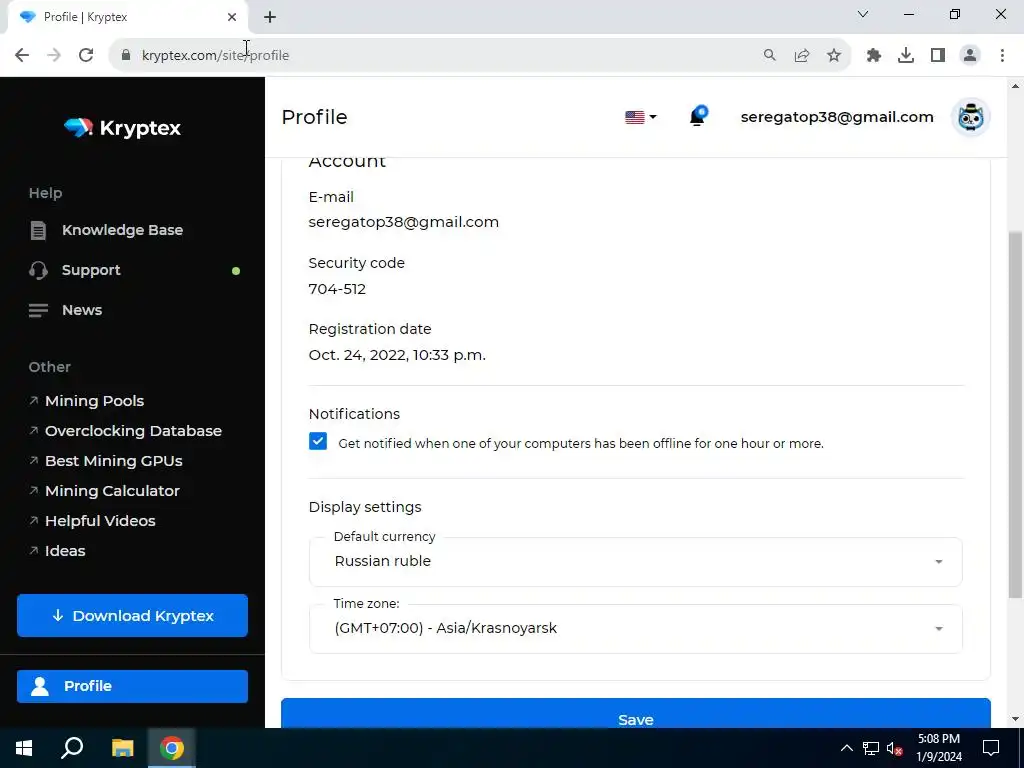This screenshot has width=1024, height=768.
Task: Open Best Mining GPUs link
Action: coord(114,461)
